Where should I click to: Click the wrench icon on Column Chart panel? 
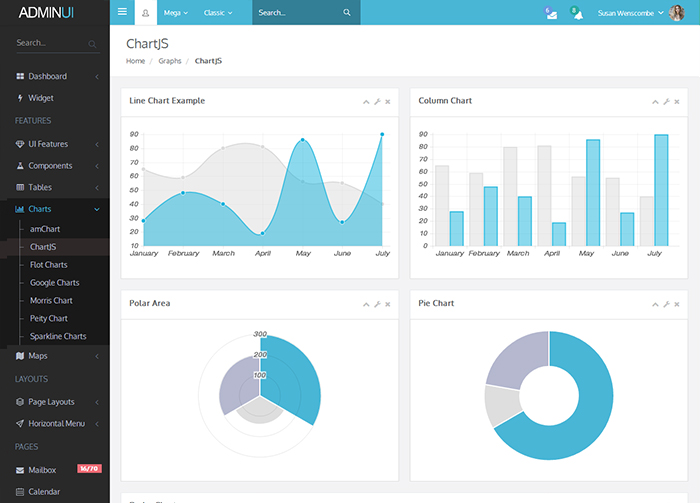tap(666, 102)
